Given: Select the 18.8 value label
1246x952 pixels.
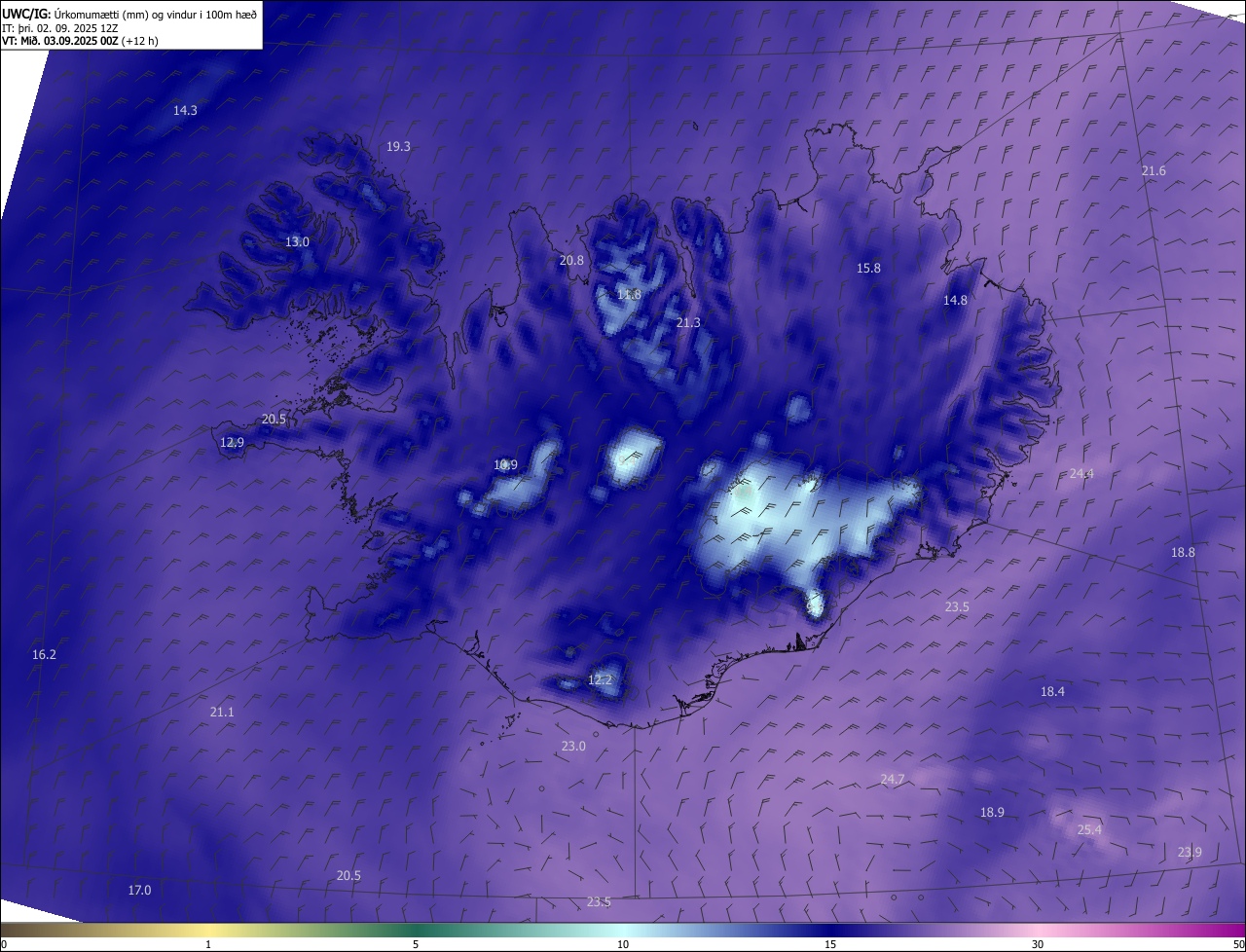Looking at the screenshot, I should (1183, 553).
